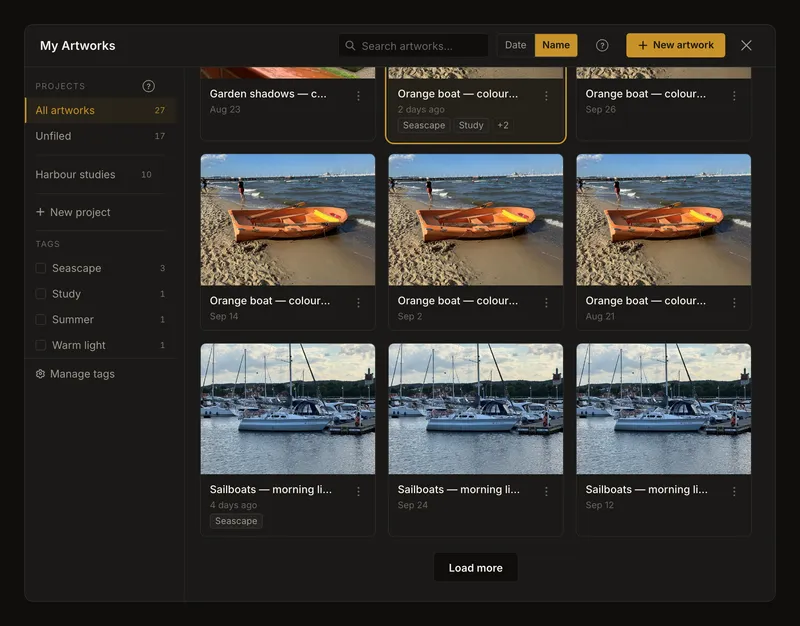
Task: Sort artworks by Date
Action: [x=516, y=45]
